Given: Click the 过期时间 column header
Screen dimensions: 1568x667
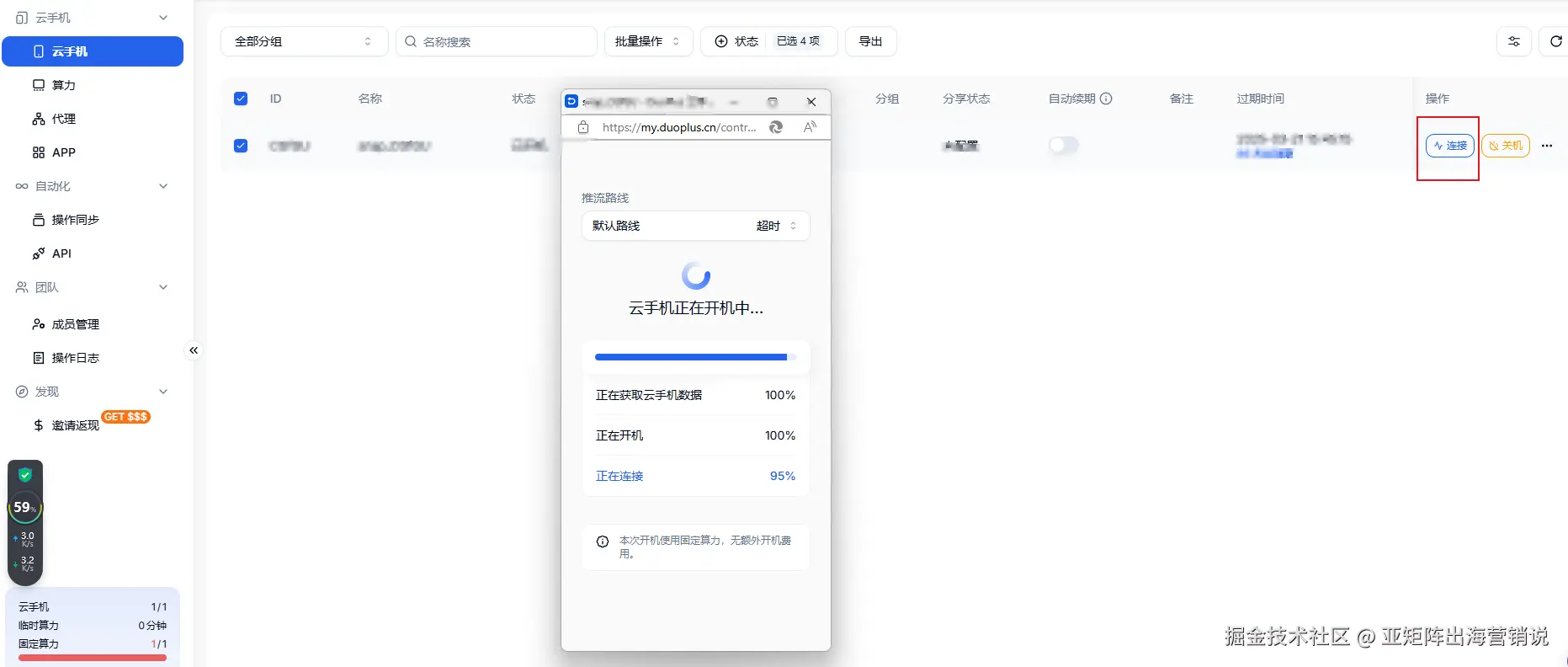Looking at the screenshot, I should click(x=1260, y=99).
